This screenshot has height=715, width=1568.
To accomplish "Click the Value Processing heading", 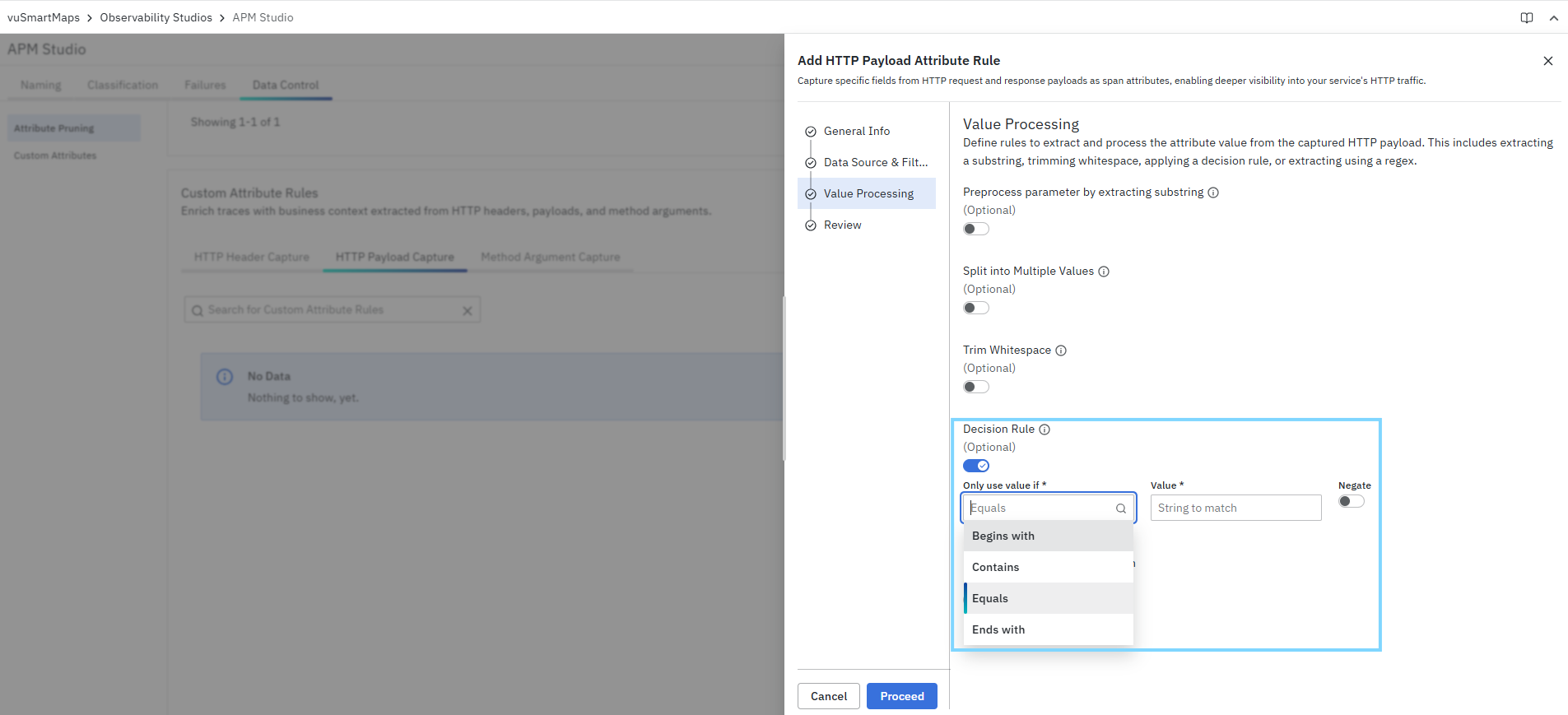I will click(1021, 124).
